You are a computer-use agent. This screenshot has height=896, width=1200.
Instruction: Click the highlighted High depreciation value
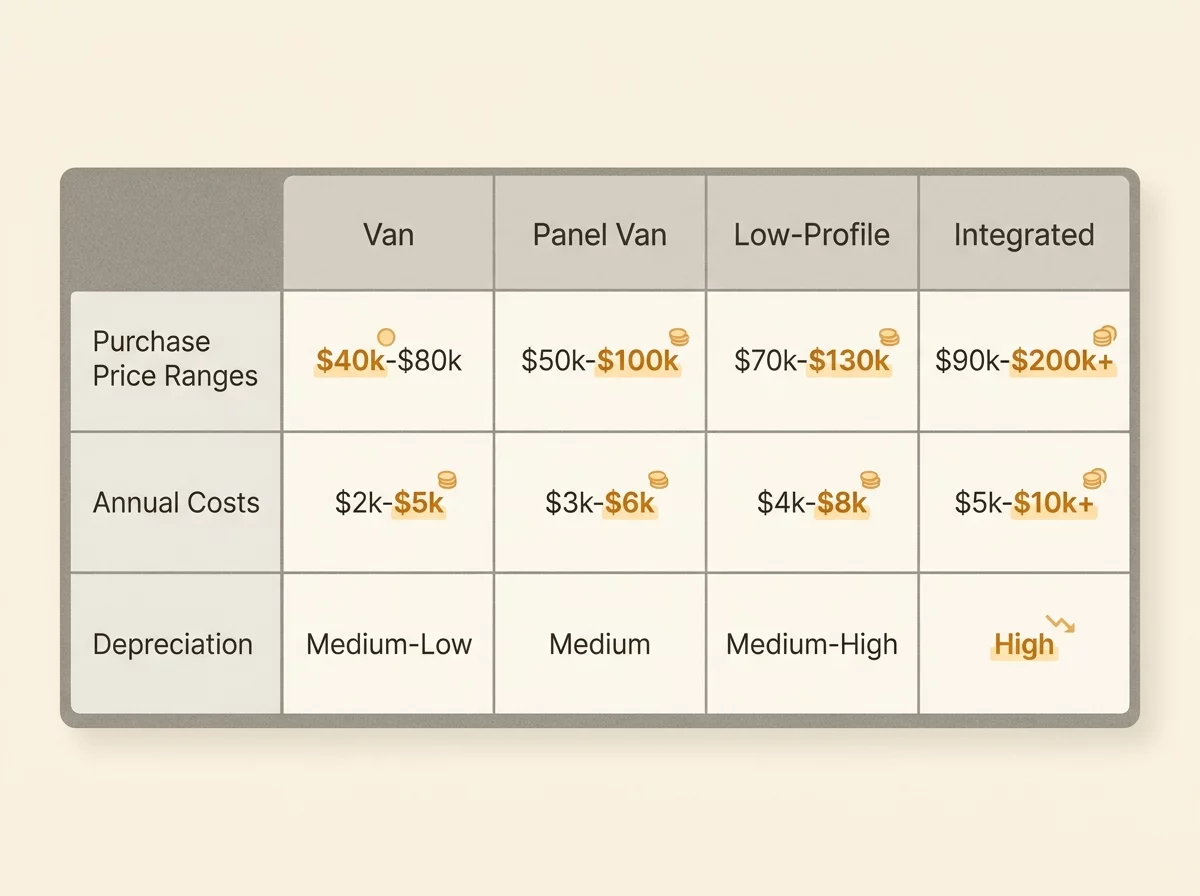pyautogui.click(x=1024, y=646)
